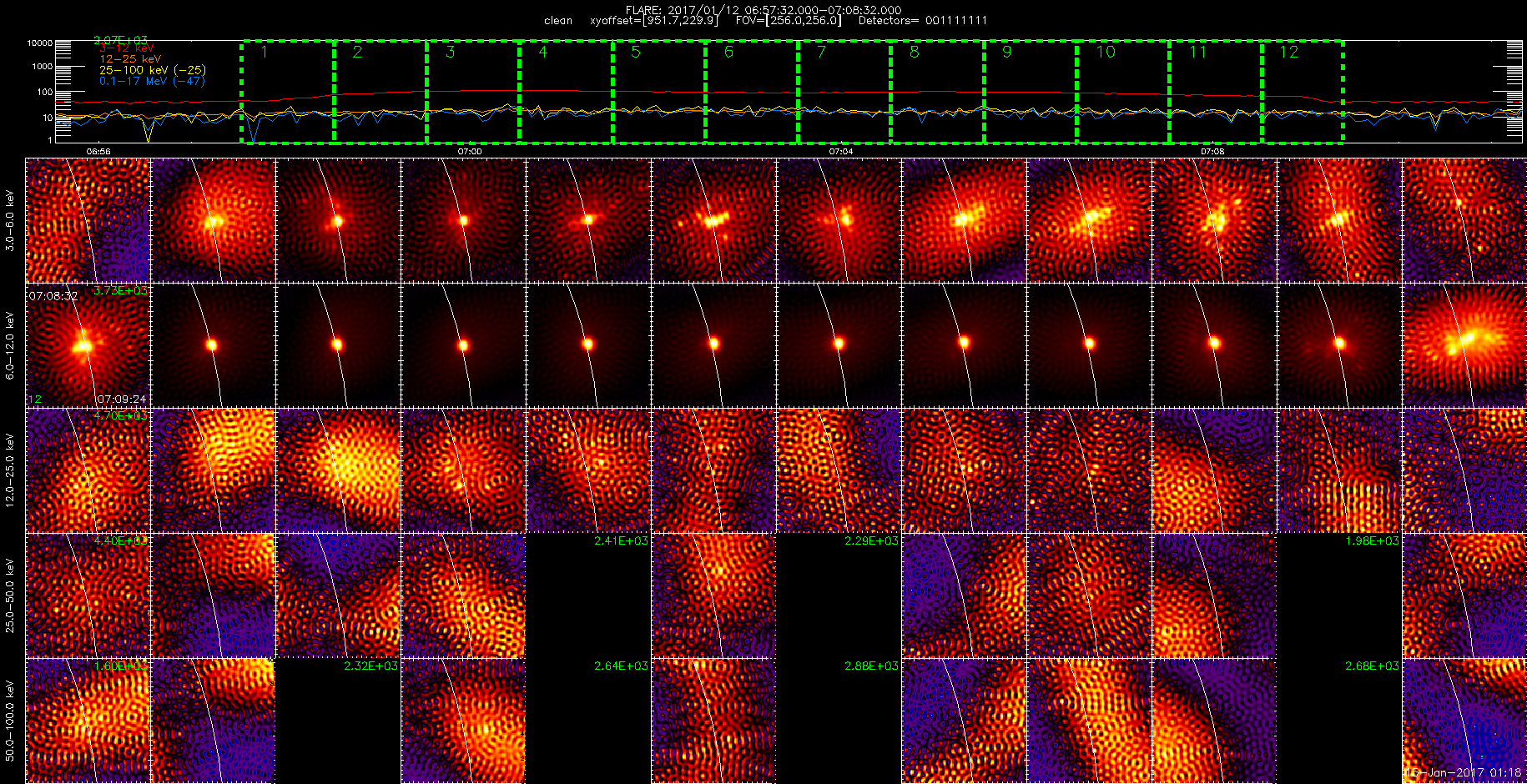Click the green '2.41E+03' value in blank panel
This screenshot has width=1527, height=784.
click(x=621, y=541)
